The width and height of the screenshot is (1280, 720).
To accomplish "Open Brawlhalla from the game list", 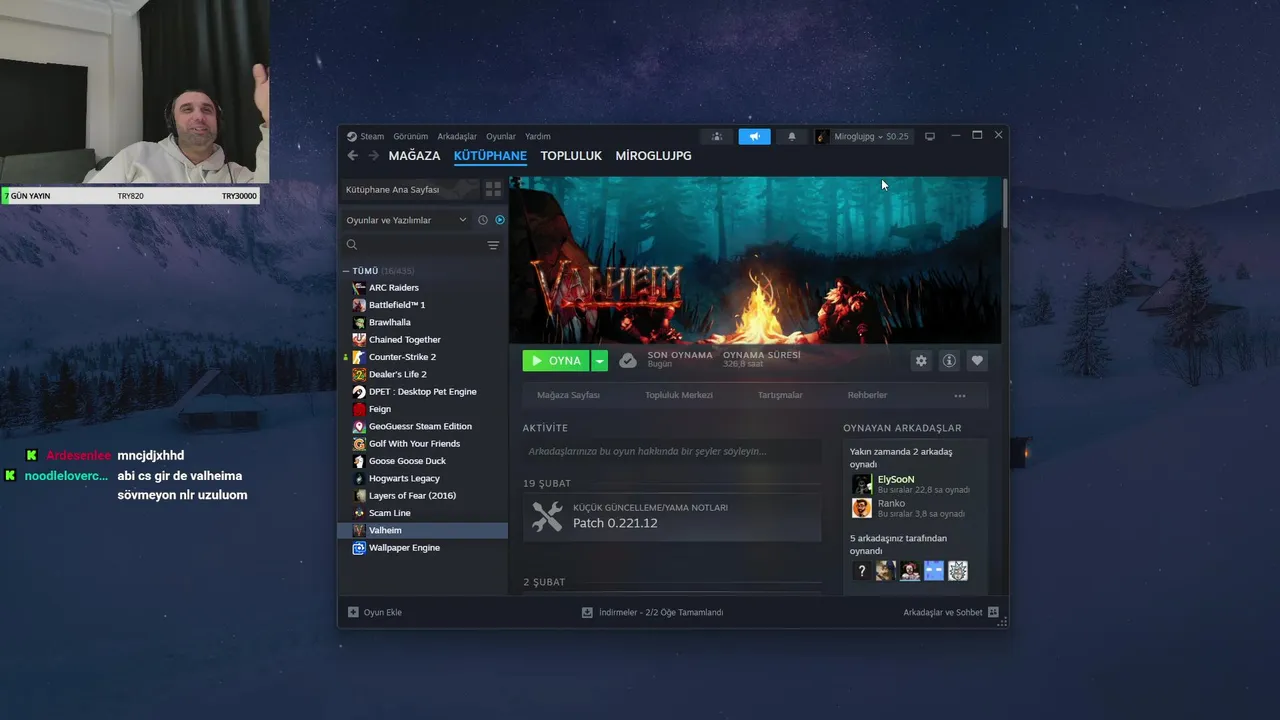I will [389, 322].
